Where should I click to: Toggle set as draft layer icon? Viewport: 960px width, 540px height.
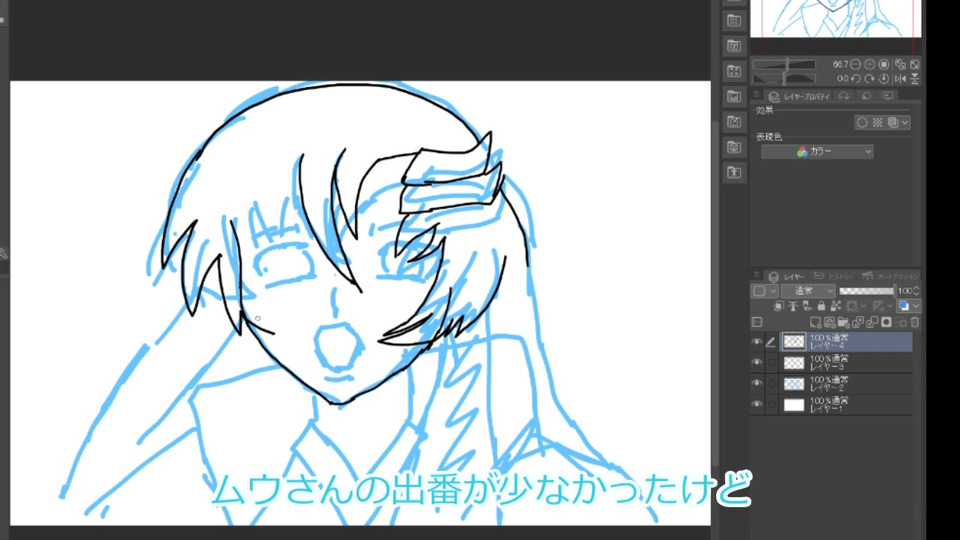(807, 306)
